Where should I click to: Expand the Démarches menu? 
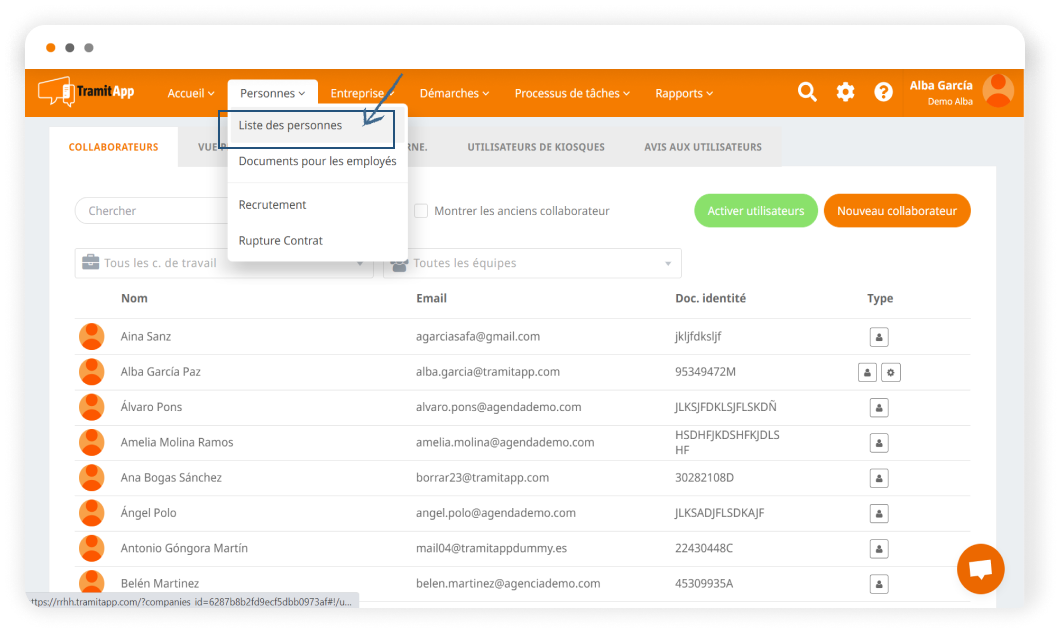pyautogui.click(x=454, y=93)
